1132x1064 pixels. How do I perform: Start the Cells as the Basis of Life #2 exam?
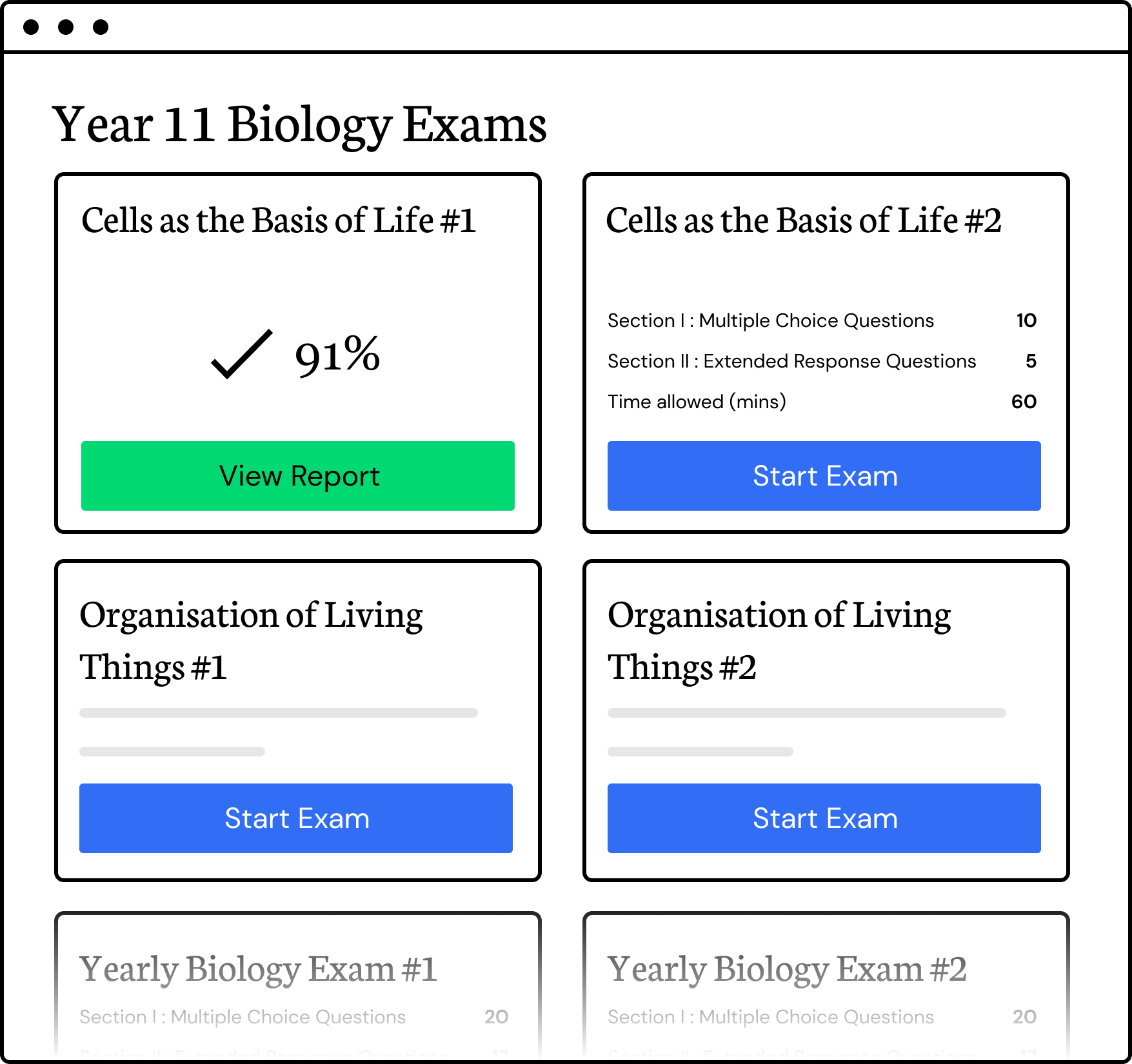click(x=824, y=476)
